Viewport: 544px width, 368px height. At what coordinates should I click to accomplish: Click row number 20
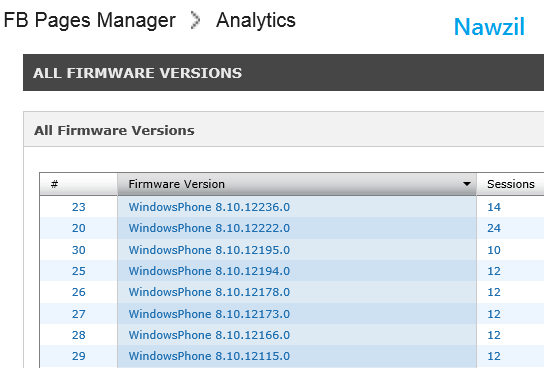[x=79, y=228]
